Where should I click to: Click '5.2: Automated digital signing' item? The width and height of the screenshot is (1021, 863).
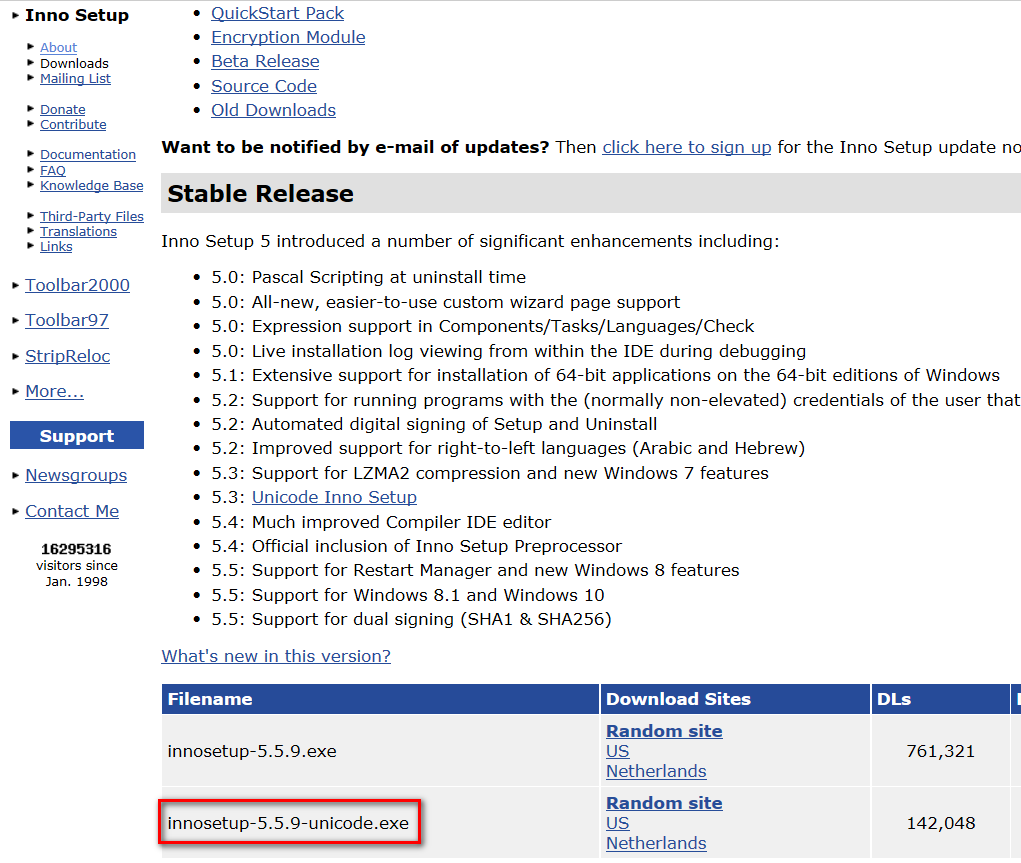point(434,424)
